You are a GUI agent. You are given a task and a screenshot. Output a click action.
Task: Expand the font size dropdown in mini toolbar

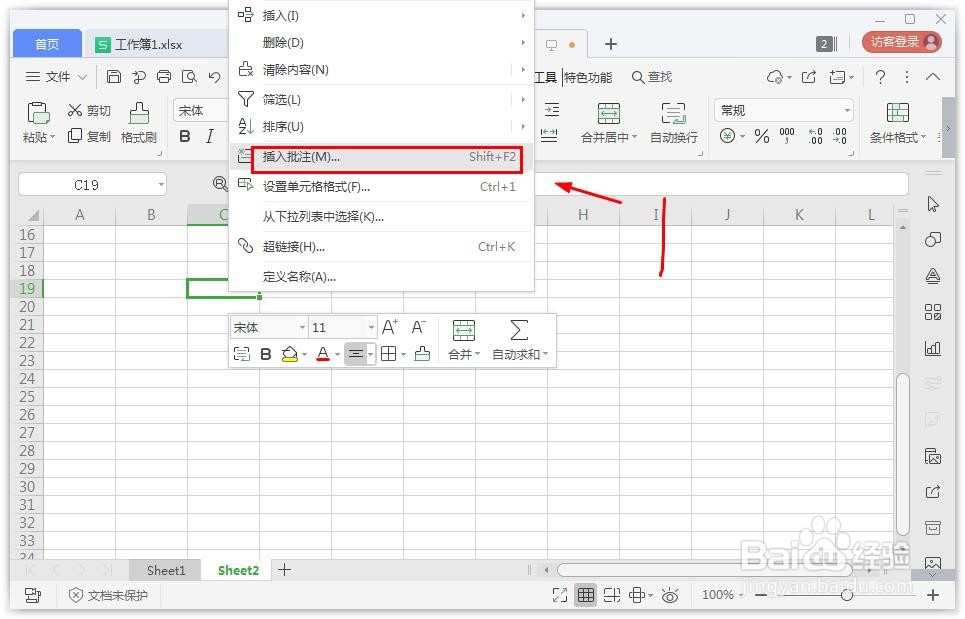click(371, 327)
